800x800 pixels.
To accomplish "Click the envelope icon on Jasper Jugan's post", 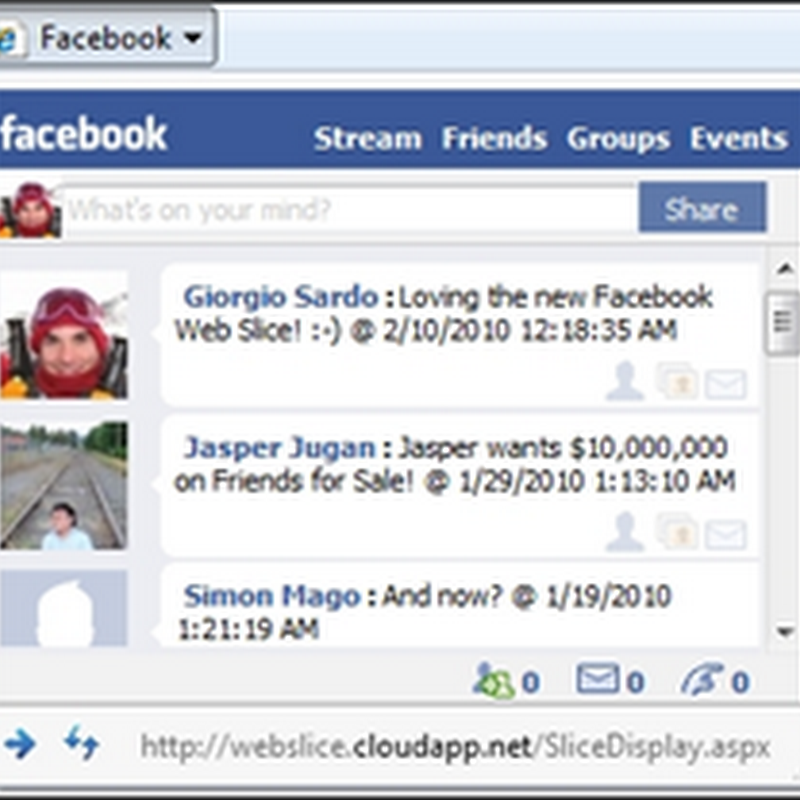I will pyautogui.click(x=726, y=535).
